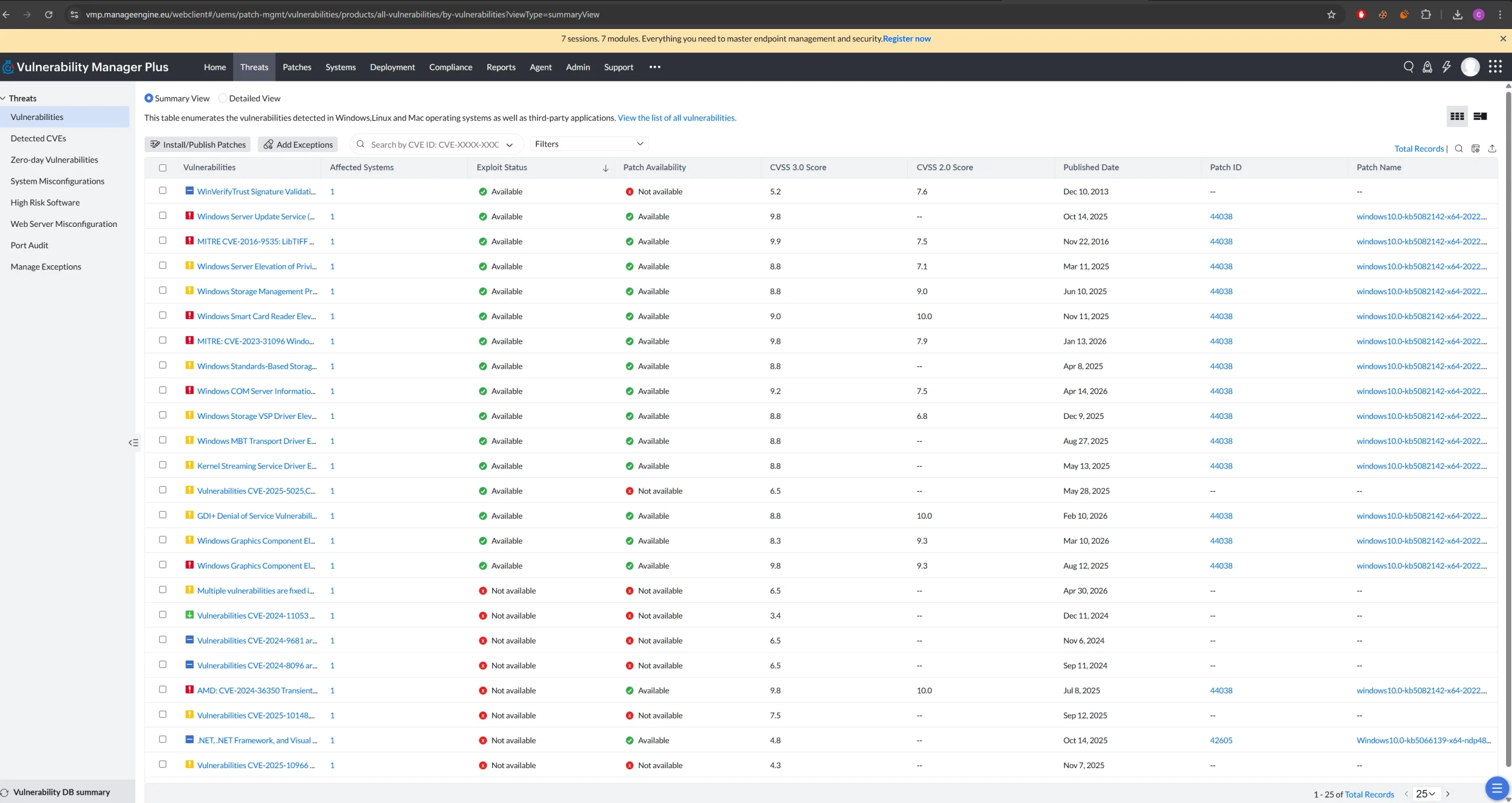Click the table search magnifier icon
The image size is (1512, 803).
tap(1459, 148)
